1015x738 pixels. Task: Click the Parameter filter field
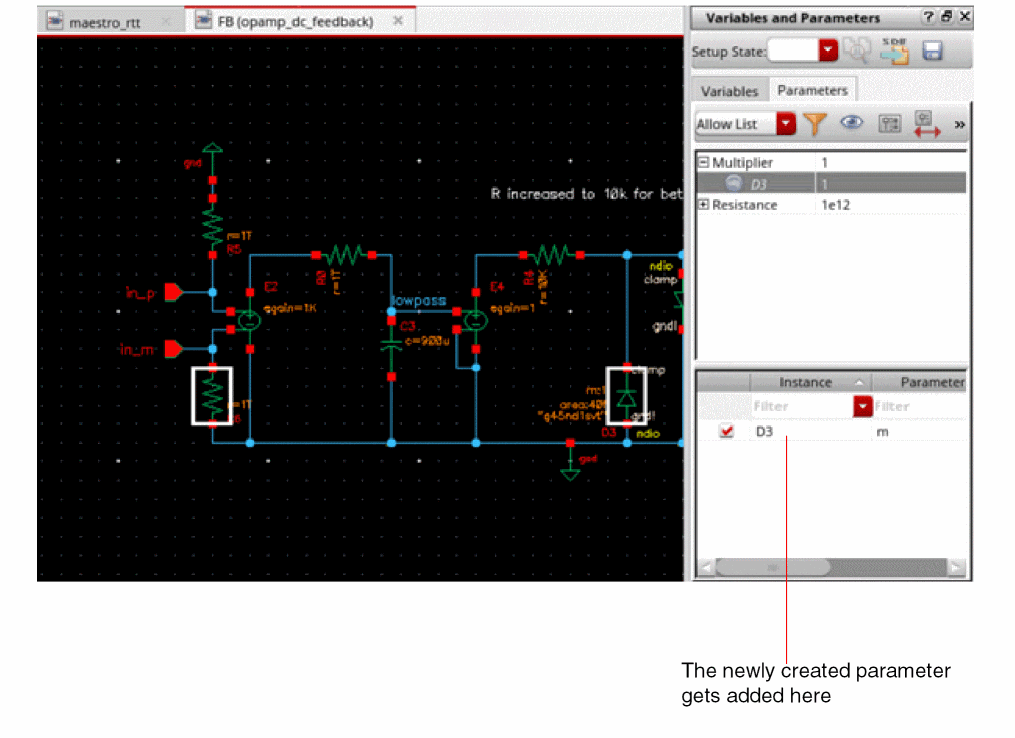[x=920, y=407]
